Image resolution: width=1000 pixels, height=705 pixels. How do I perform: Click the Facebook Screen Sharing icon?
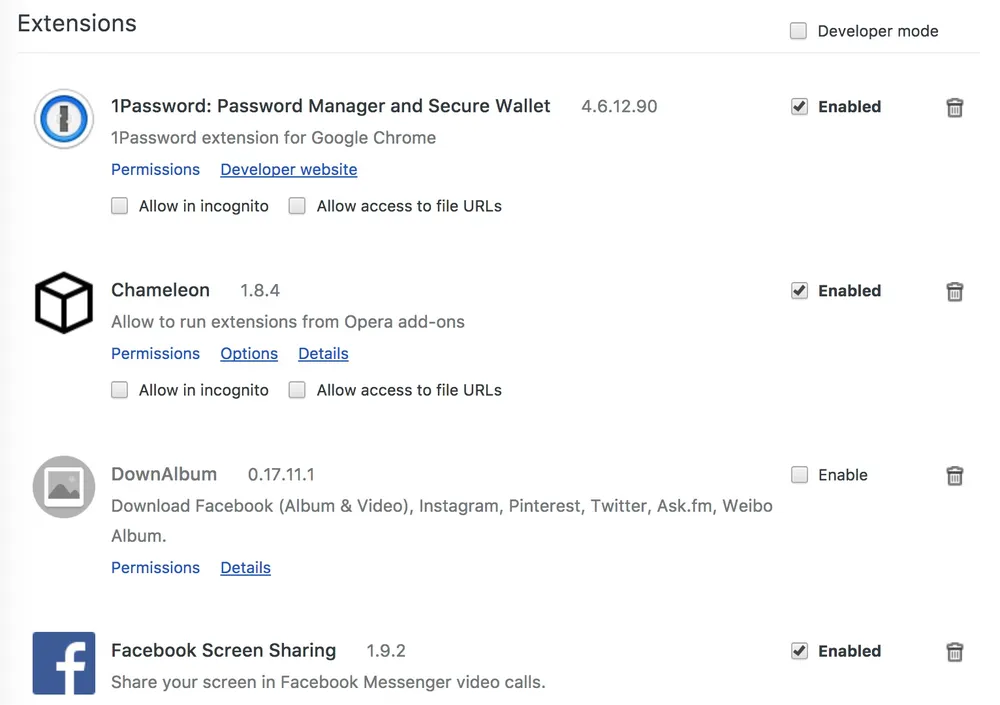[64, 663]
